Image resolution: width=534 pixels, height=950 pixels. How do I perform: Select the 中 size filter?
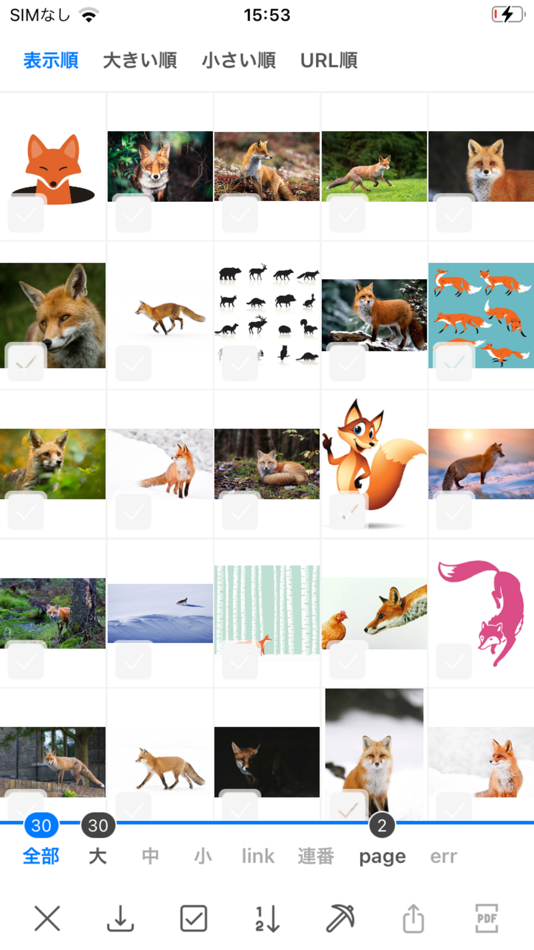click(x=150, y=856)
